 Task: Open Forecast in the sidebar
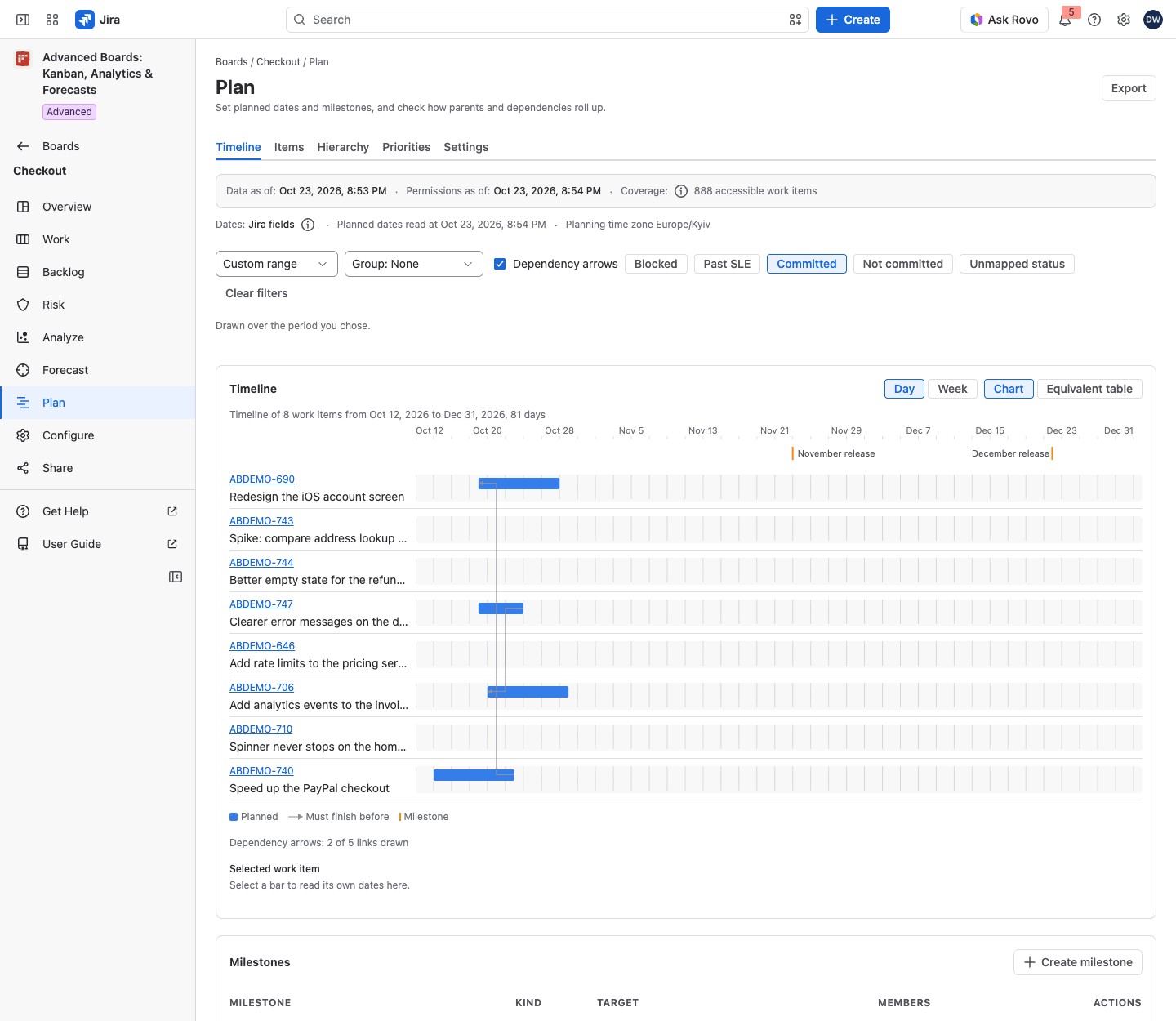(x=98, y=370)
